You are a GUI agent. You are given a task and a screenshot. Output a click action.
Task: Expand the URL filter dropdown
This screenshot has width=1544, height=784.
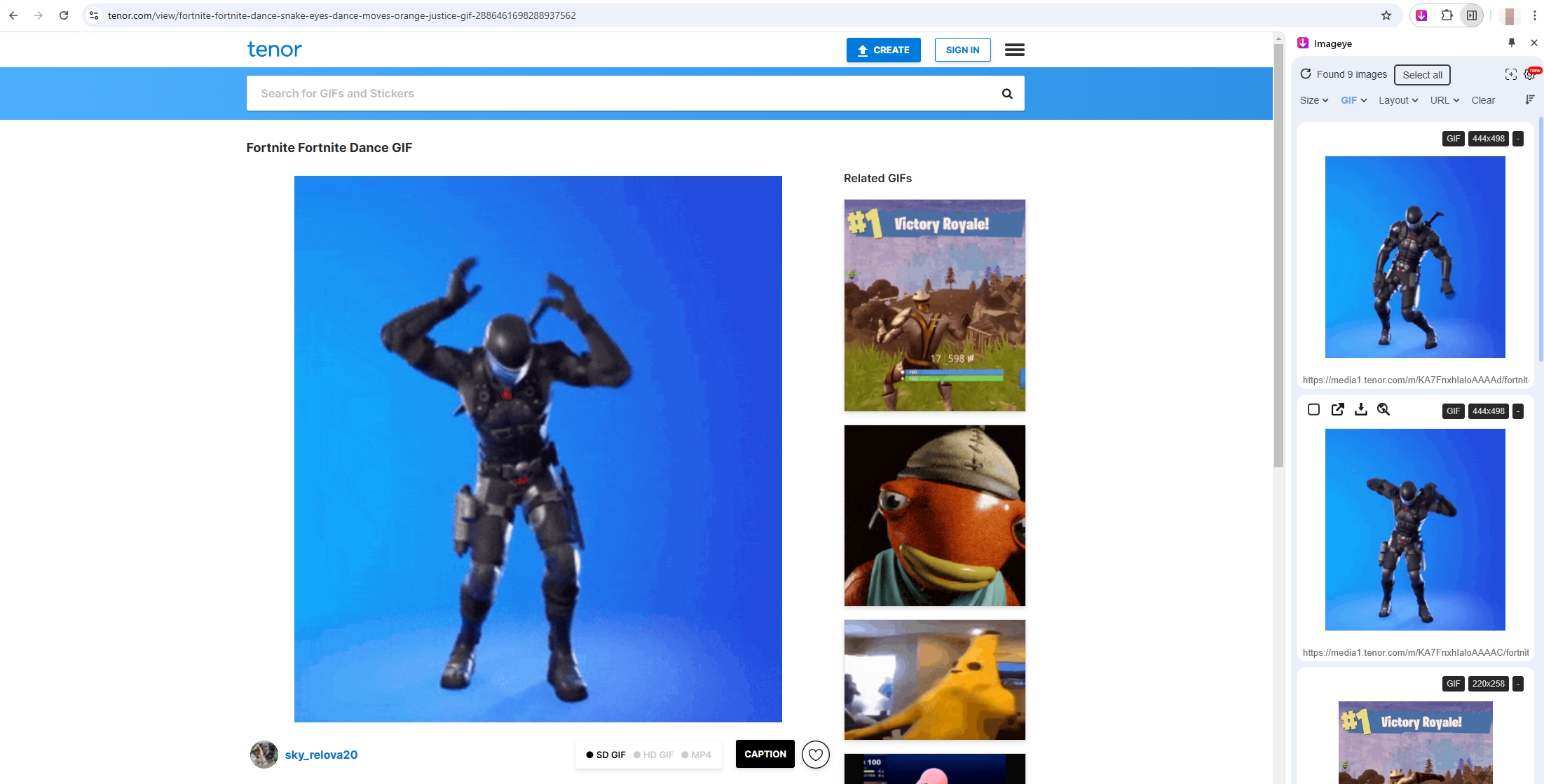pos(1444,100)
